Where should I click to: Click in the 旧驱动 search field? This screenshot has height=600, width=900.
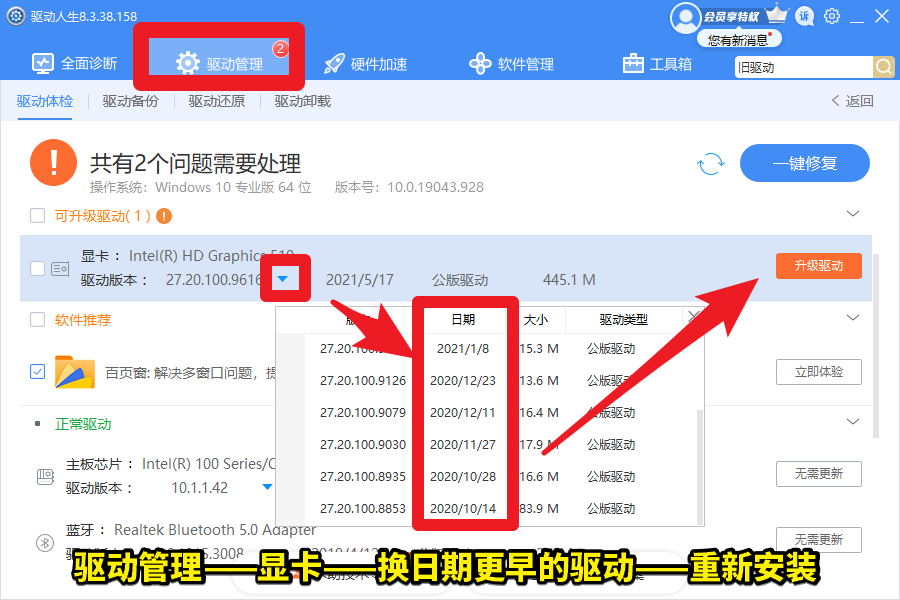pyautogui.click(x=804, y=67)
